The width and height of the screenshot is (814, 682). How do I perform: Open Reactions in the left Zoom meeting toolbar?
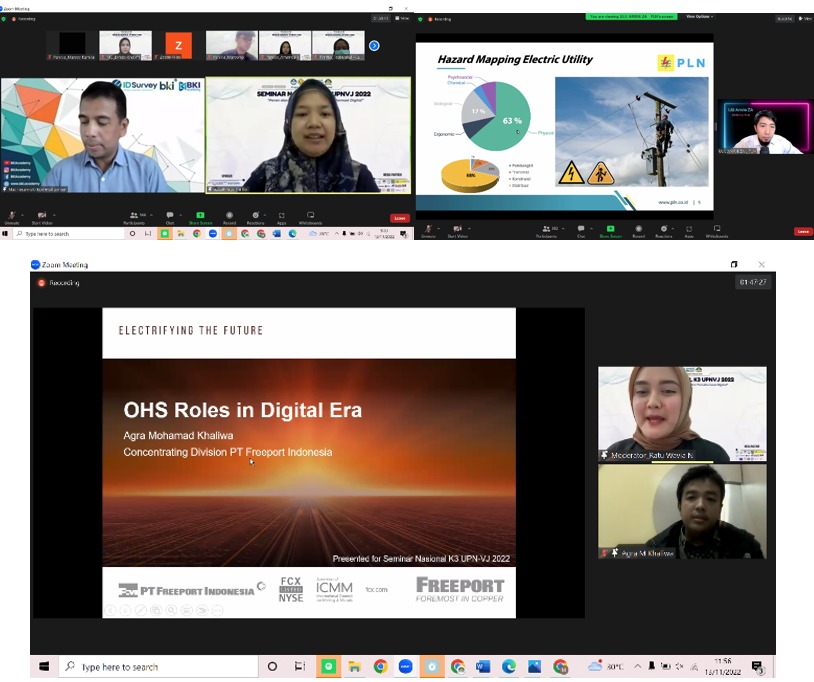pyautogui.click(x=256, y=214)
